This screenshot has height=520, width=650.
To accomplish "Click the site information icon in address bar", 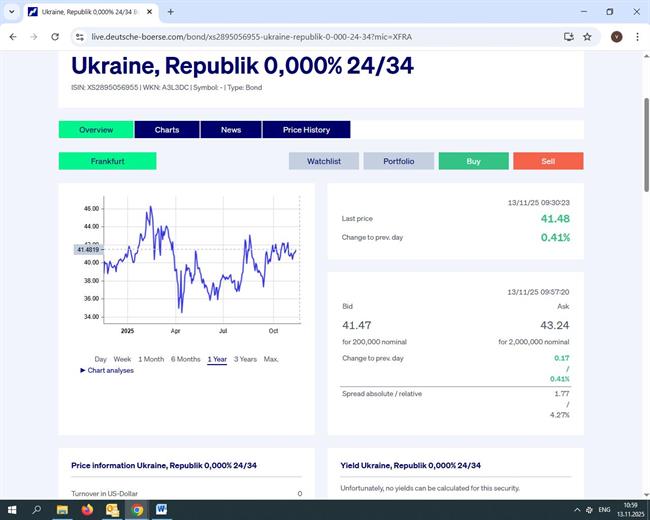I will (79, 37).
